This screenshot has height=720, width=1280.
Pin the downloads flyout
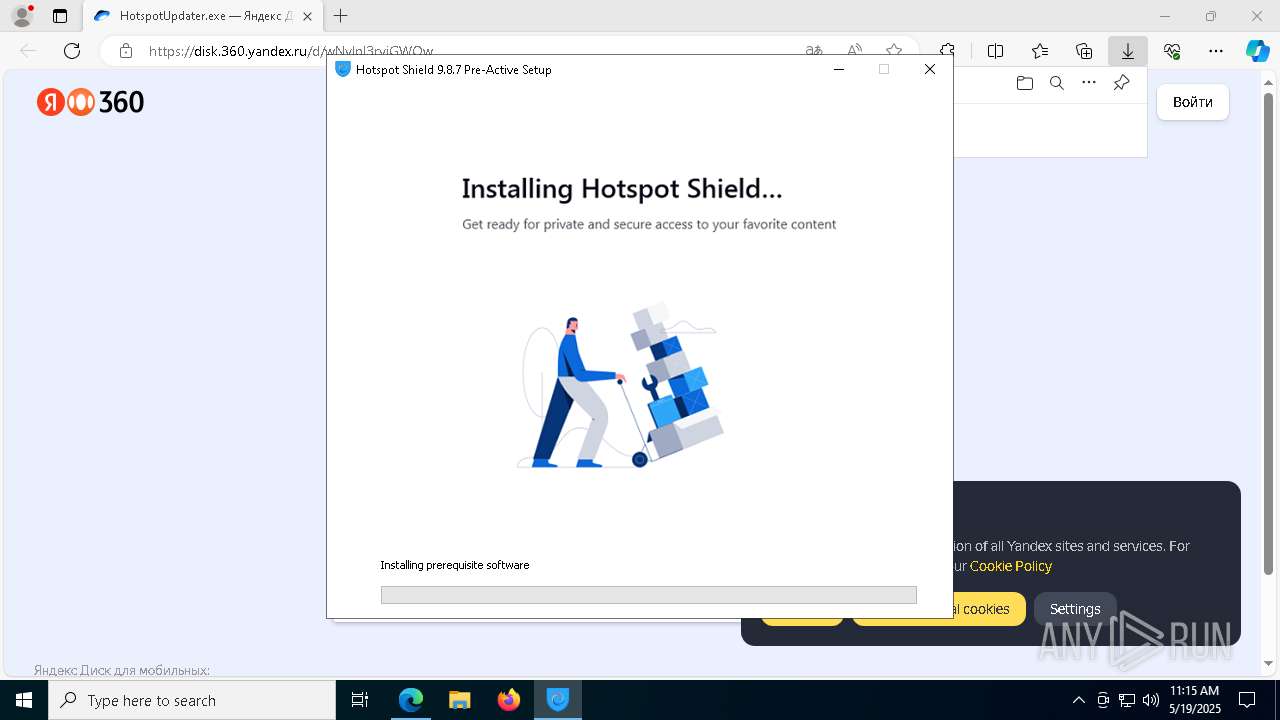pos(1121,83)
